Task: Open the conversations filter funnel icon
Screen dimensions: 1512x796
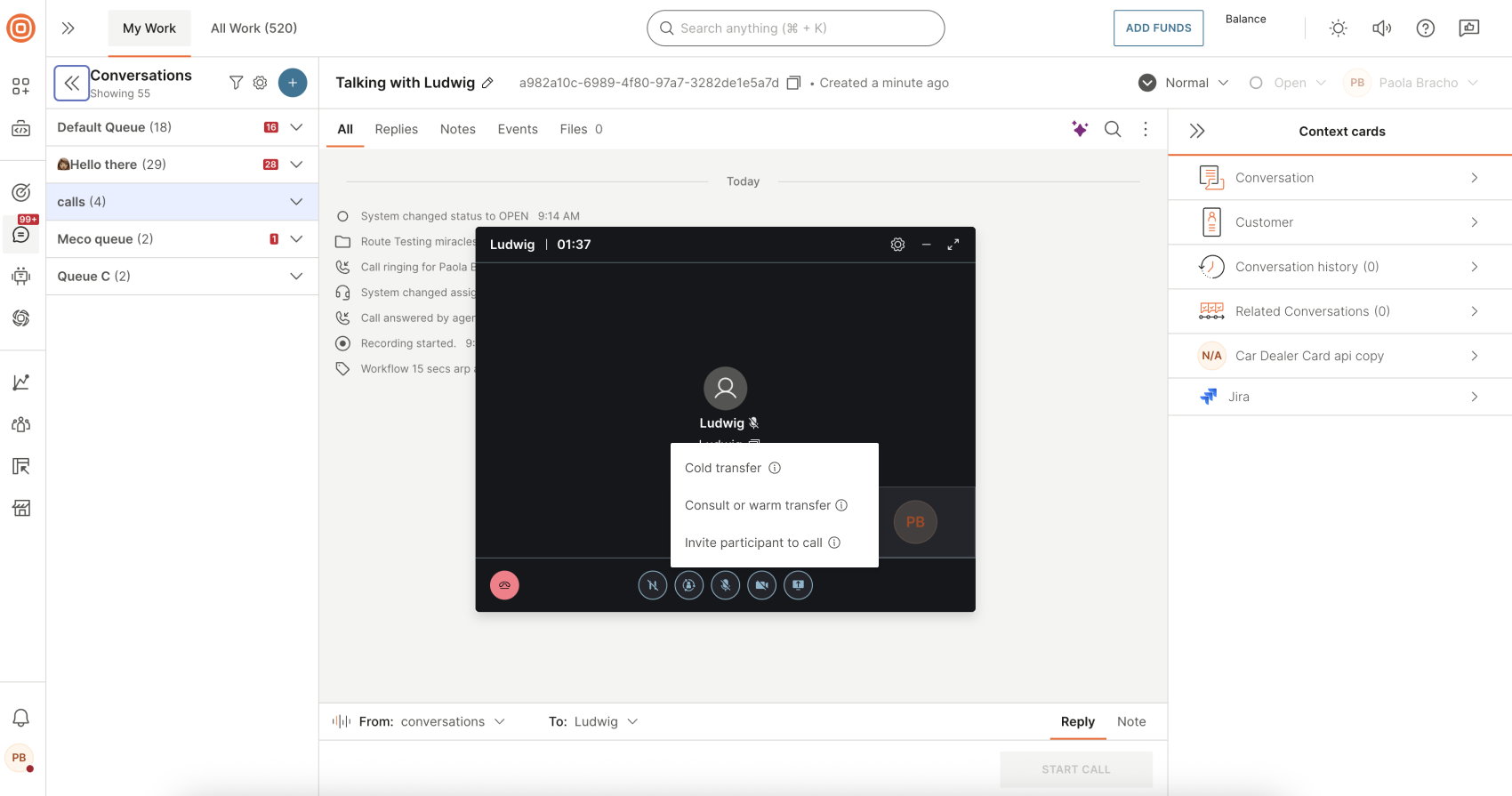Action: click(236, 83)
